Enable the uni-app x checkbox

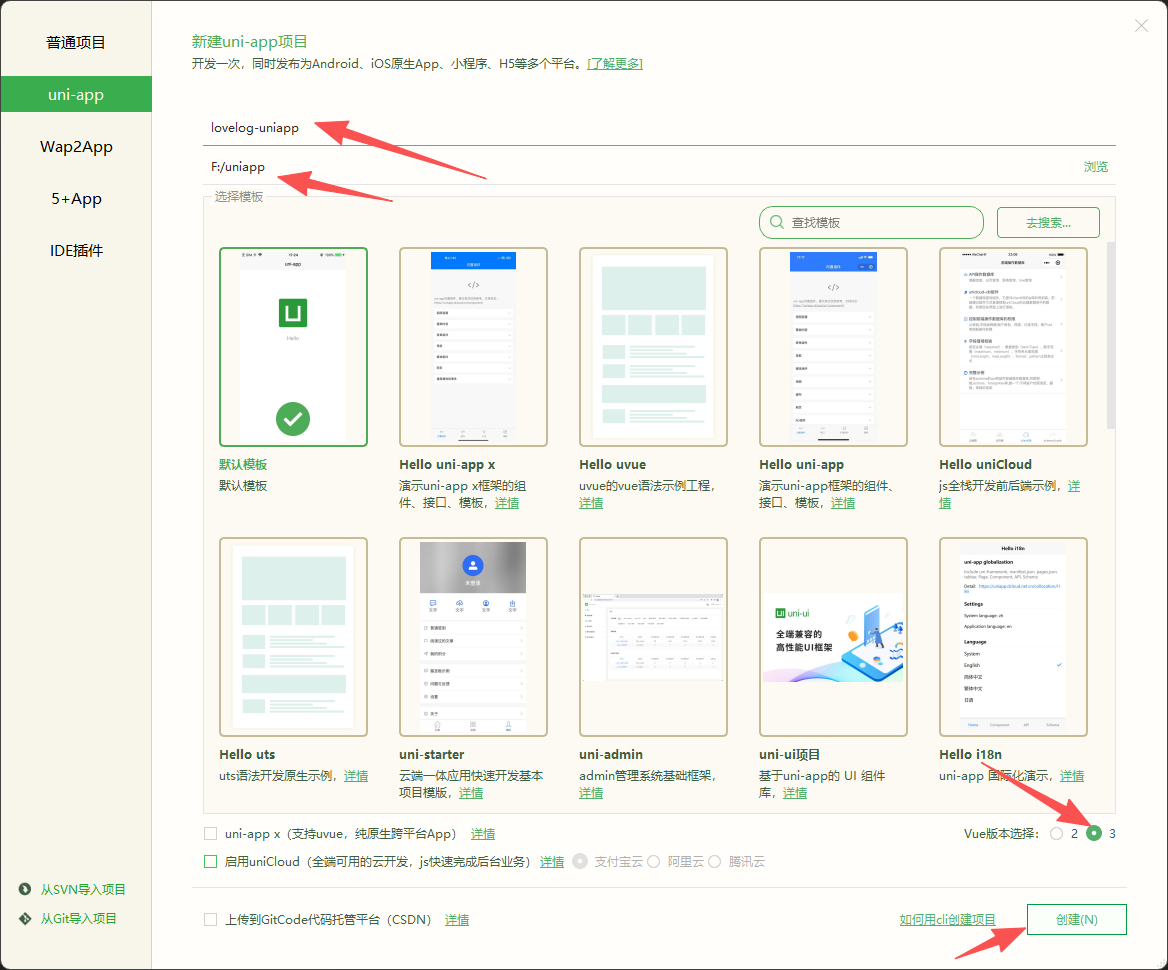click(210, 834)
